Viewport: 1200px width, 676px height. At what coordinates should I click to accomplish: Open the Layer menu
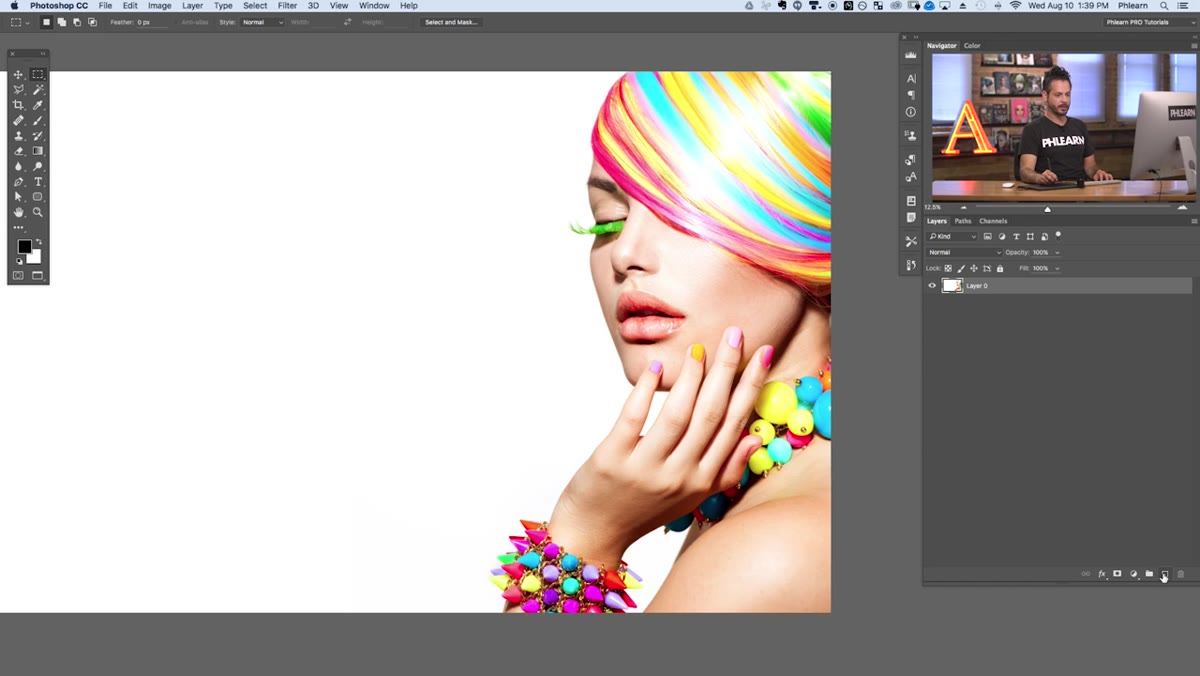(192, 6)
